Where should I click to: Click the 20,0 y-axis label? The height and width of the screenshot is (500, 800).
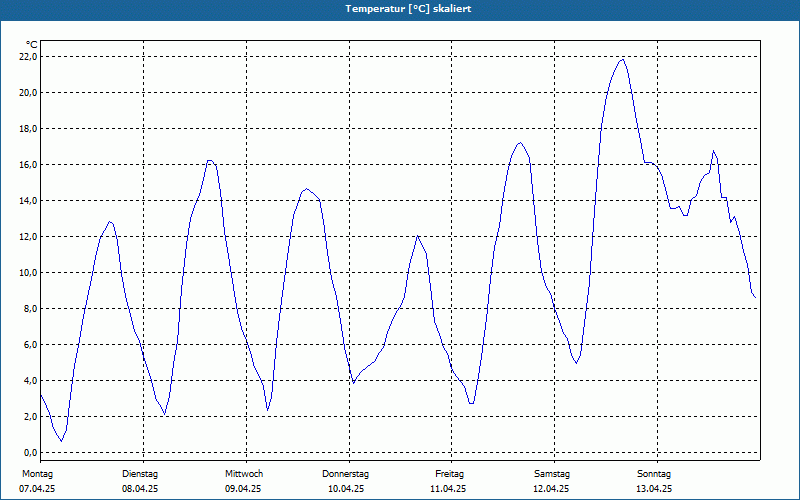(x=28, y=93)
